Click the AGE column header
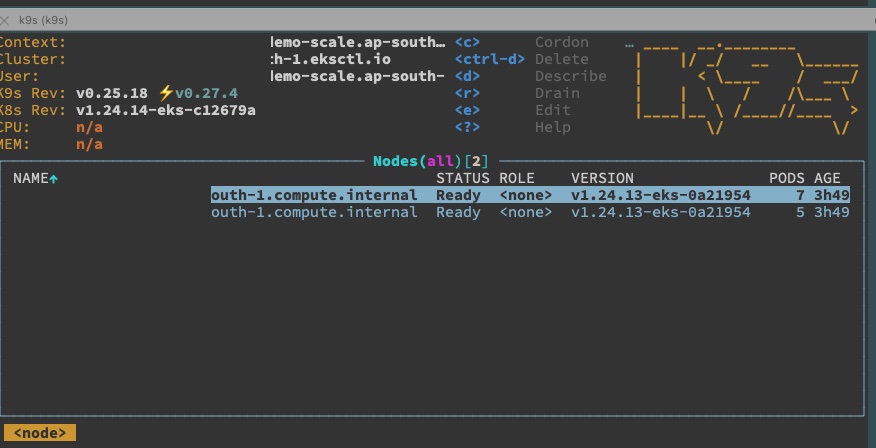The height and width of the screenshot is (448, 876). point(827,178)
